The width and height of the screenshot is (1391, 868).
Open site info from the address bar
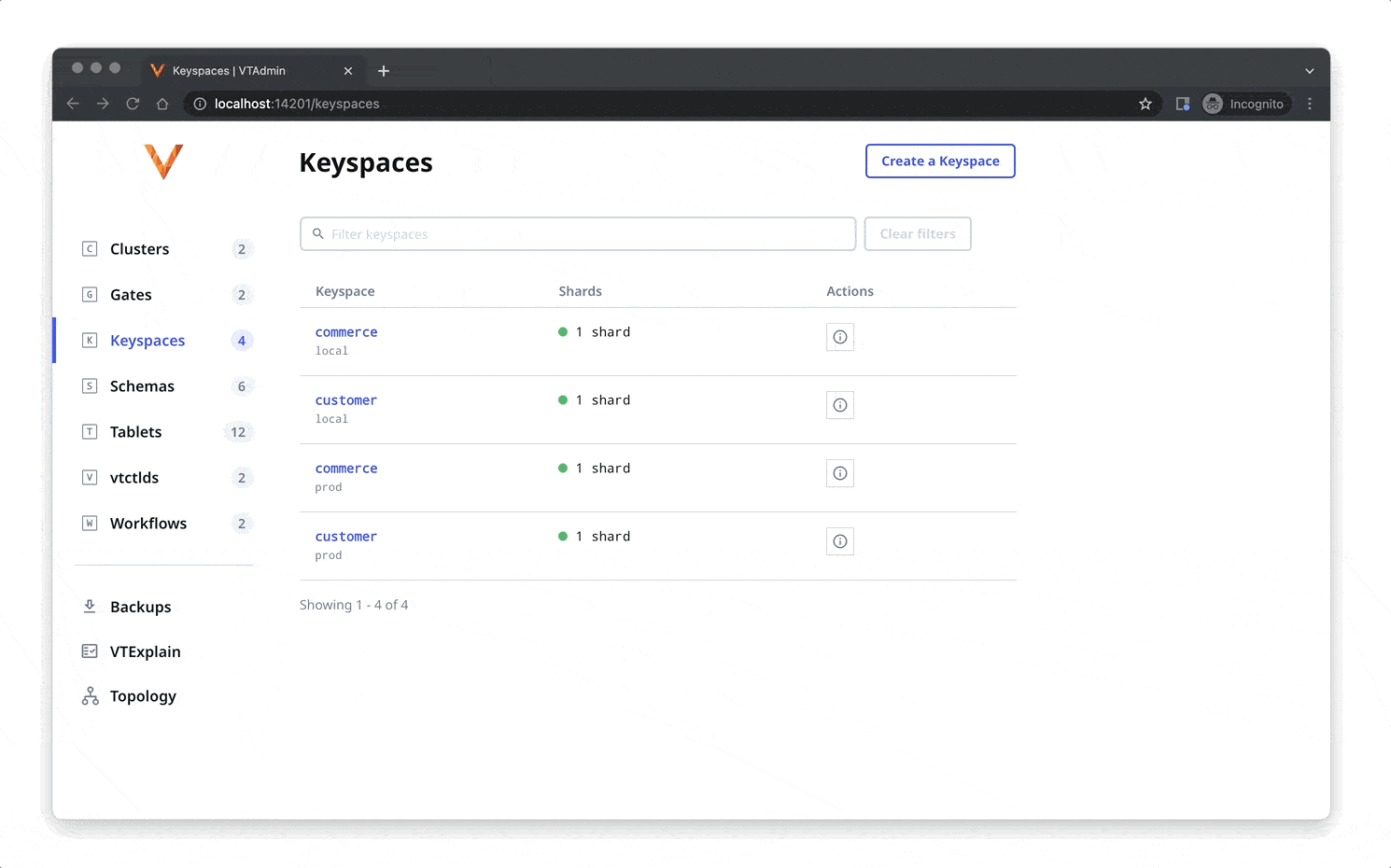point(199,104)
